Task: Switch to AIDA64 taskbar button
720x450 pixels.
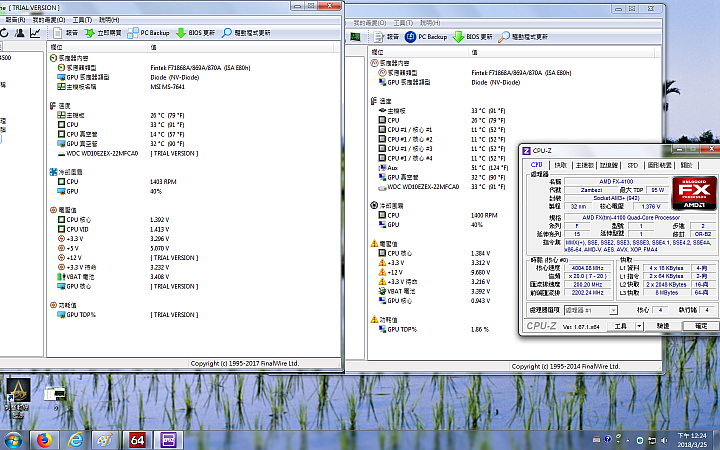Action: pyautogui.click(x=137, y=441)
